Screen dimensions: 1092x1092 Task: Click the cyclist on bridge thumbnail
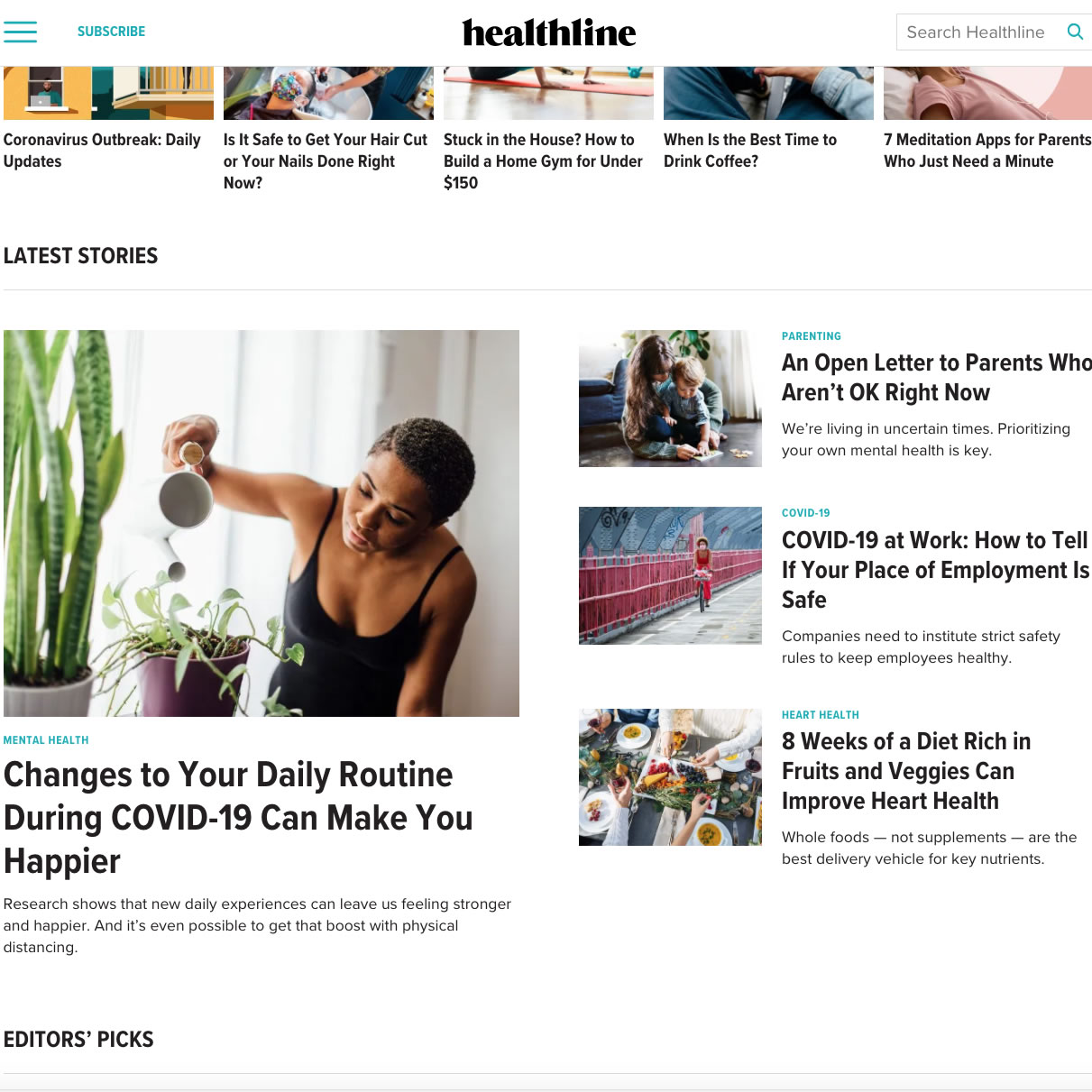[670, 575]
